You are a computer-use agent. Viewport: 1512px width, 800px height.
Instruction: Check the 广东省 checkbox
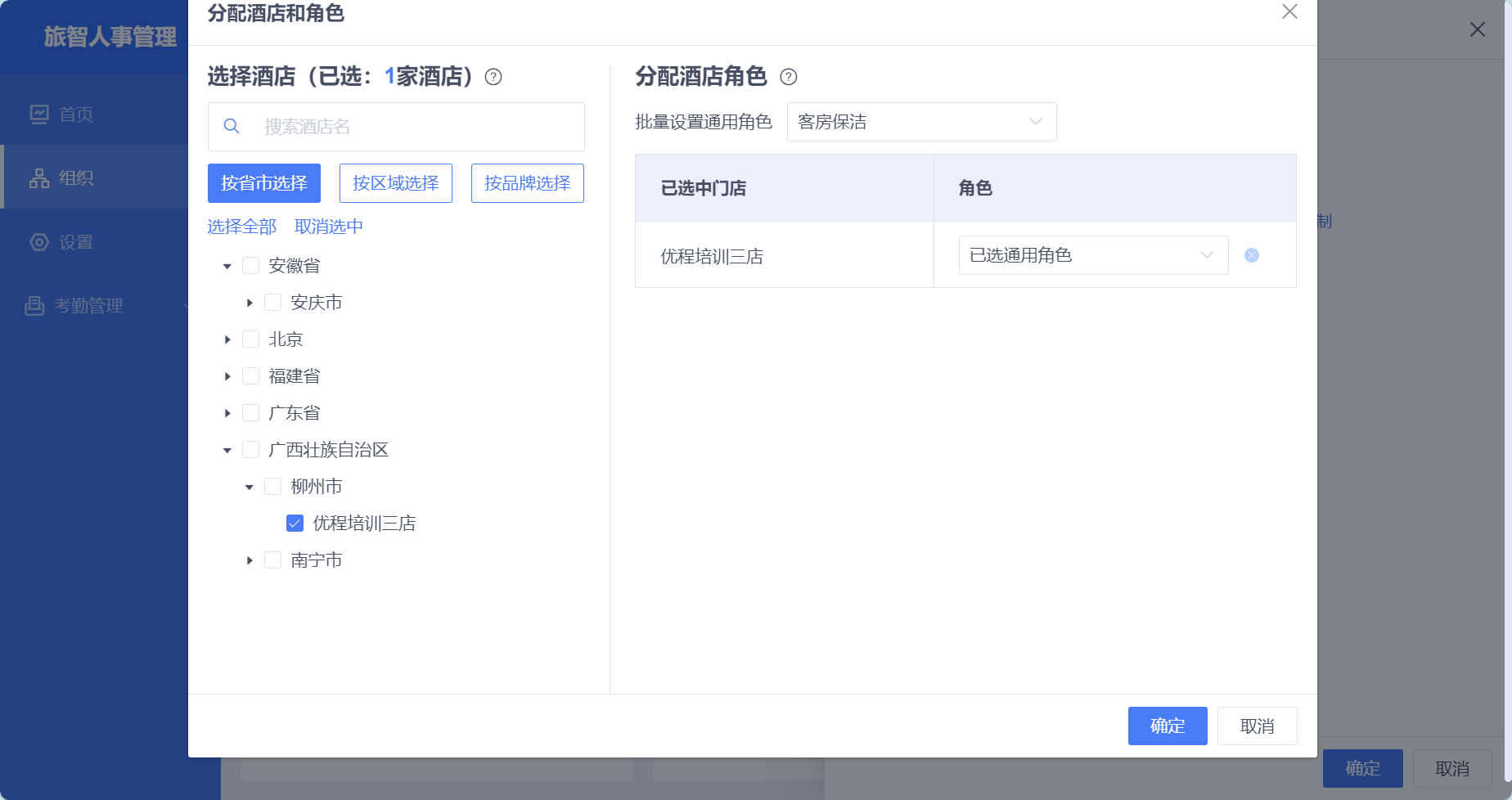pos(251,412)
